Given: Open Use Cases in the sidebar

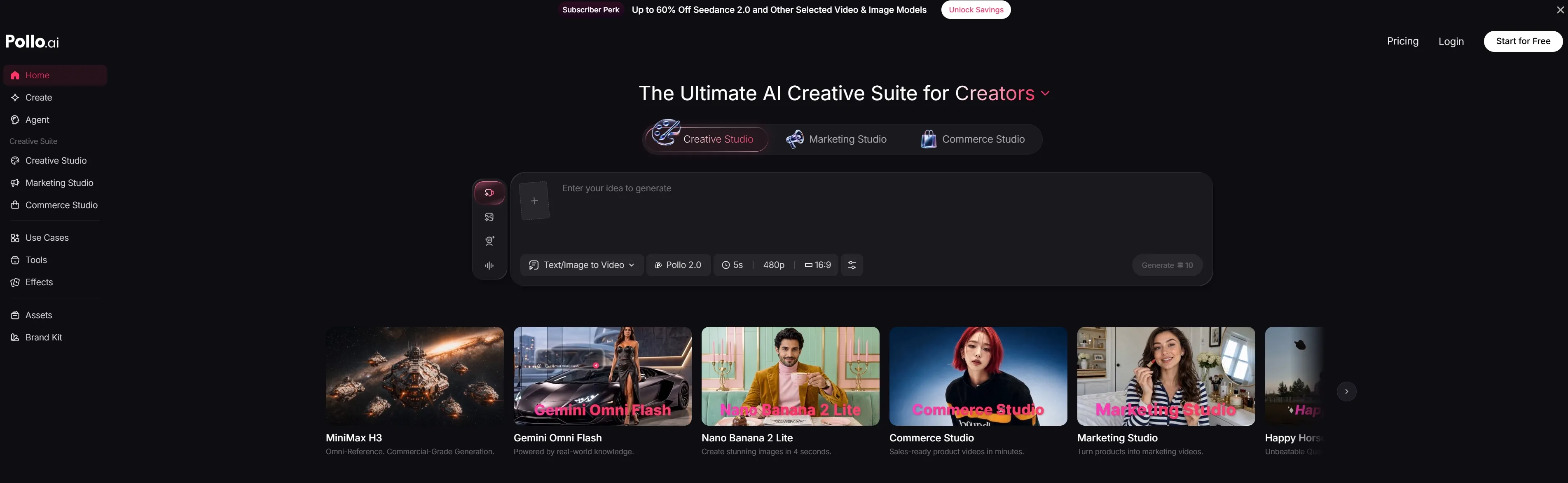Looking at the screenshot, I should point(55,237).
